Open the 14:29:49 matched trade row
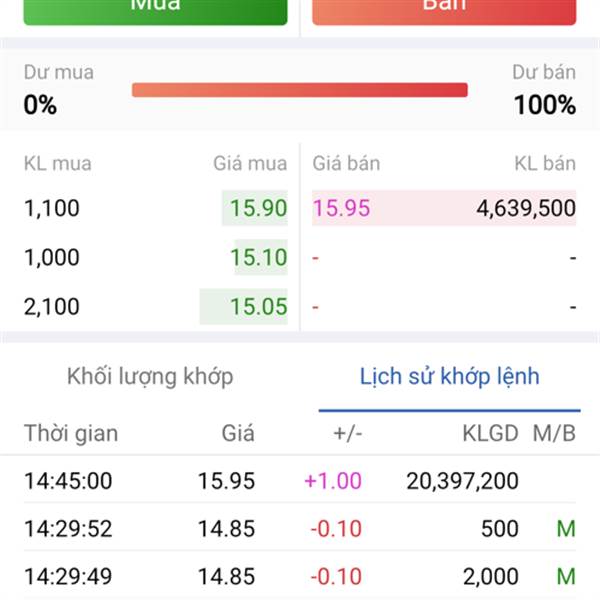This screenshot has width=600, height=600. (299, 576)
